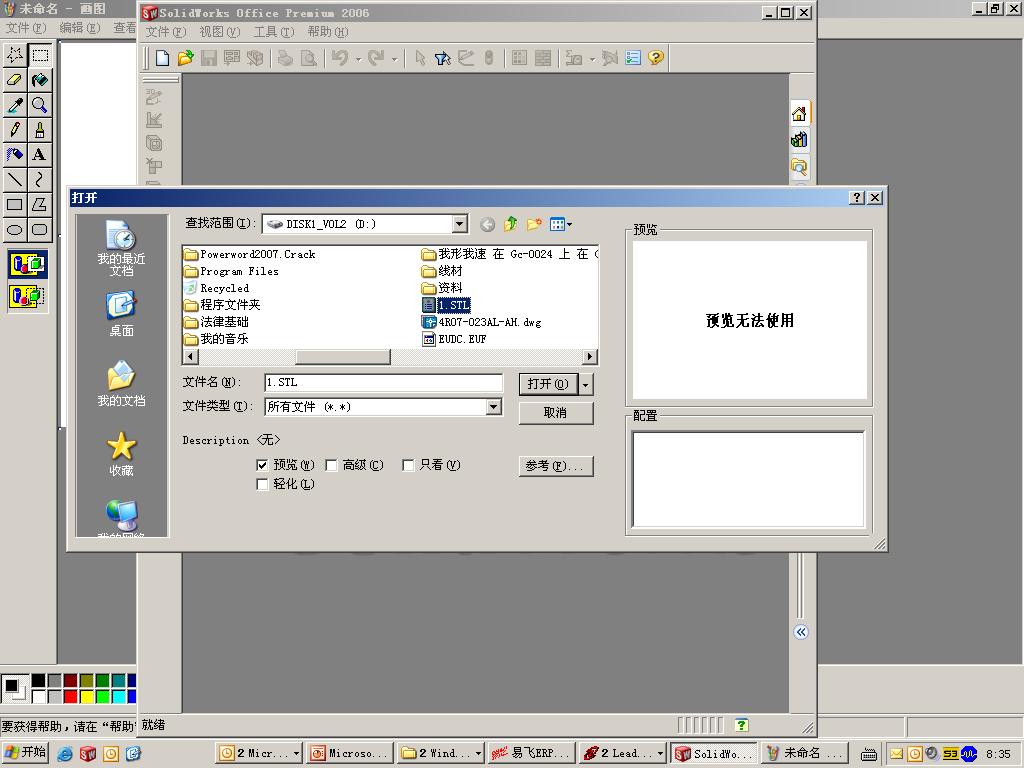
Task: Toggle the 只看 (View-only) checkbox
Action: (x=408, y=465)
